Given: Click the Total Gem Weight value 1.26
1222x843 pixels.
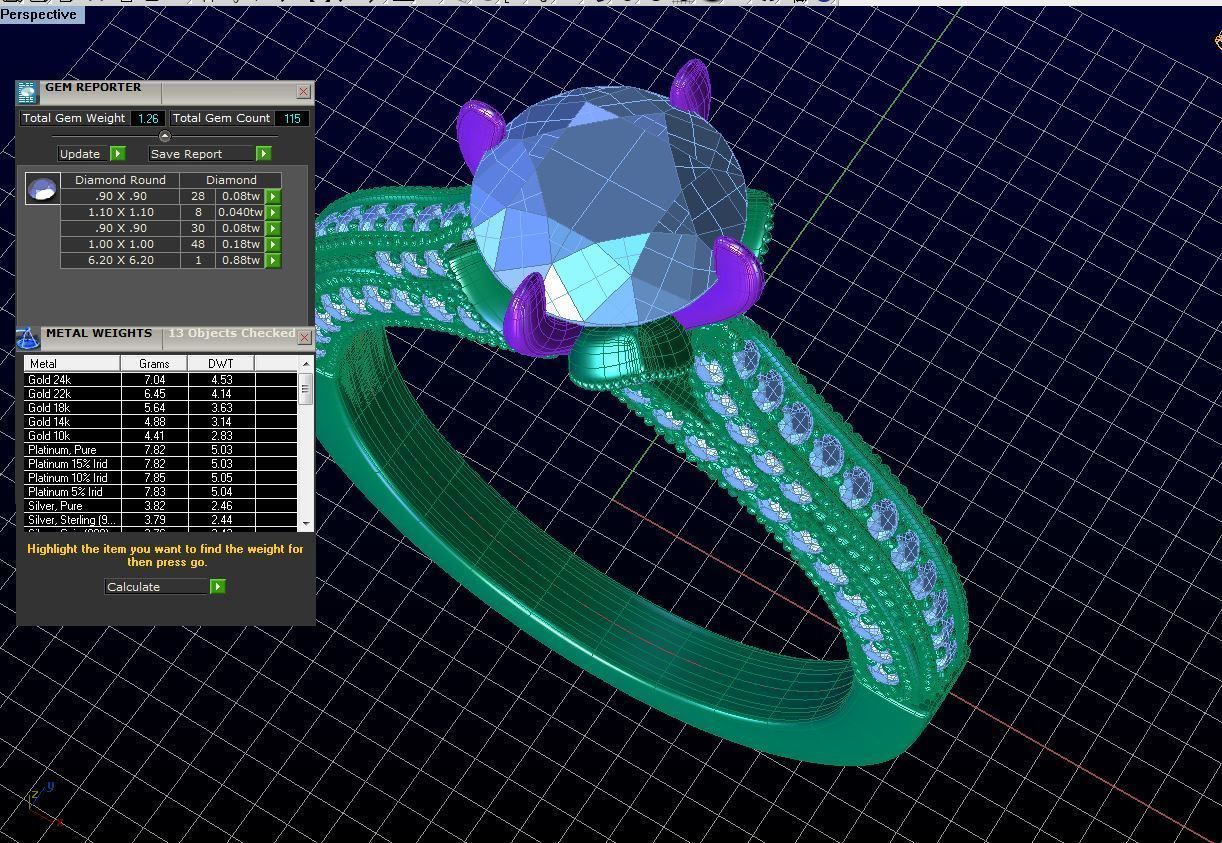Looking at the screenshot, I should point(148,118).
